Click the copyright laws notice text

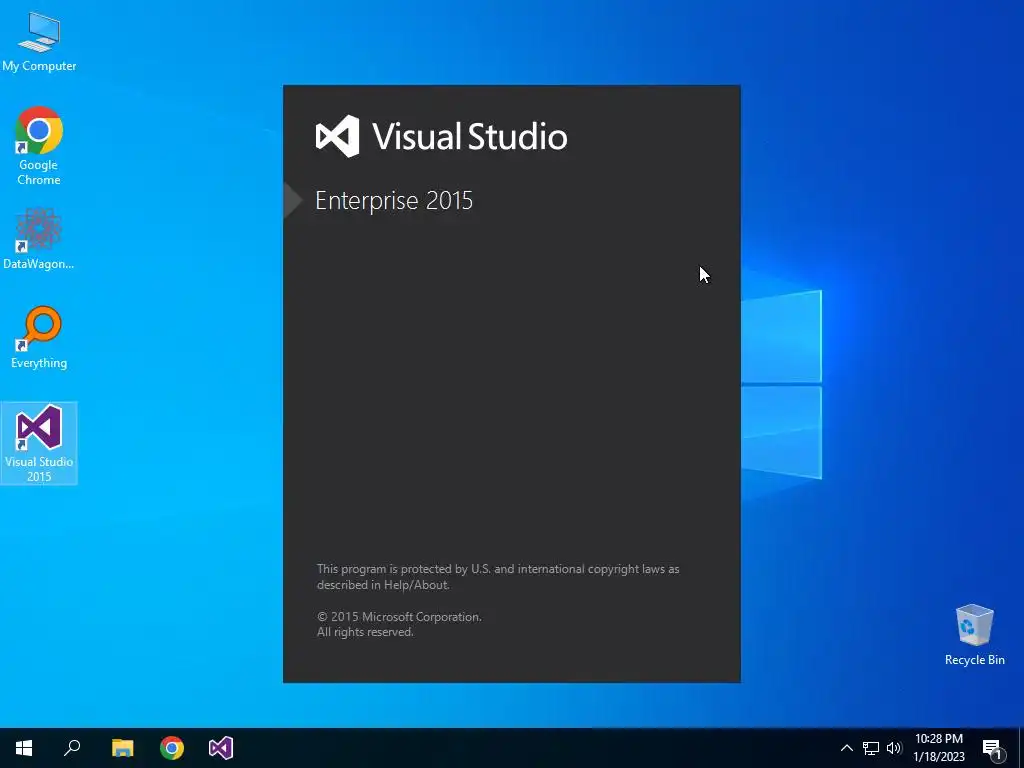498,577
